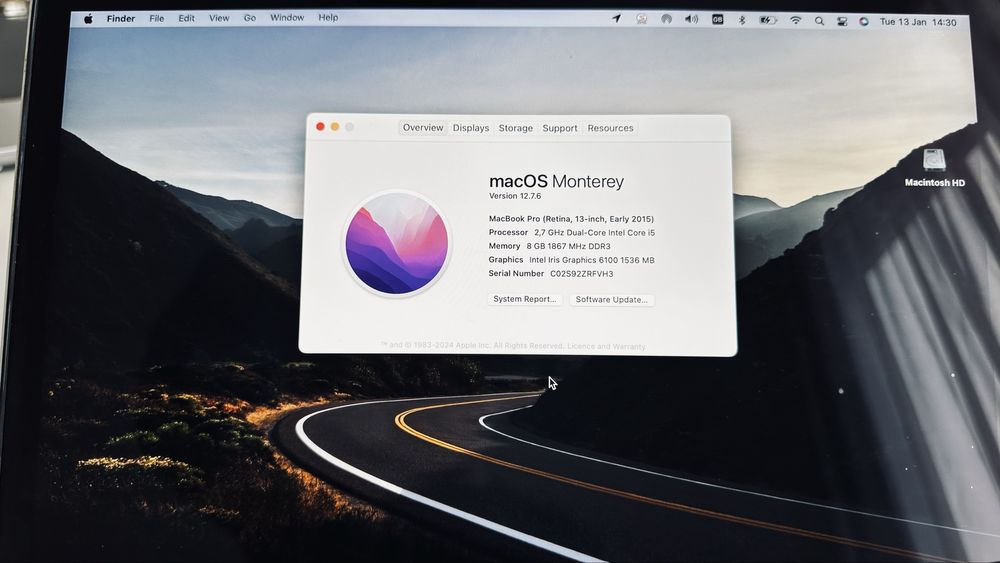The width and height of the screenshot is (1000, 563).
Task: Click the location services arrow icon
Action: (x=617, y=19)
